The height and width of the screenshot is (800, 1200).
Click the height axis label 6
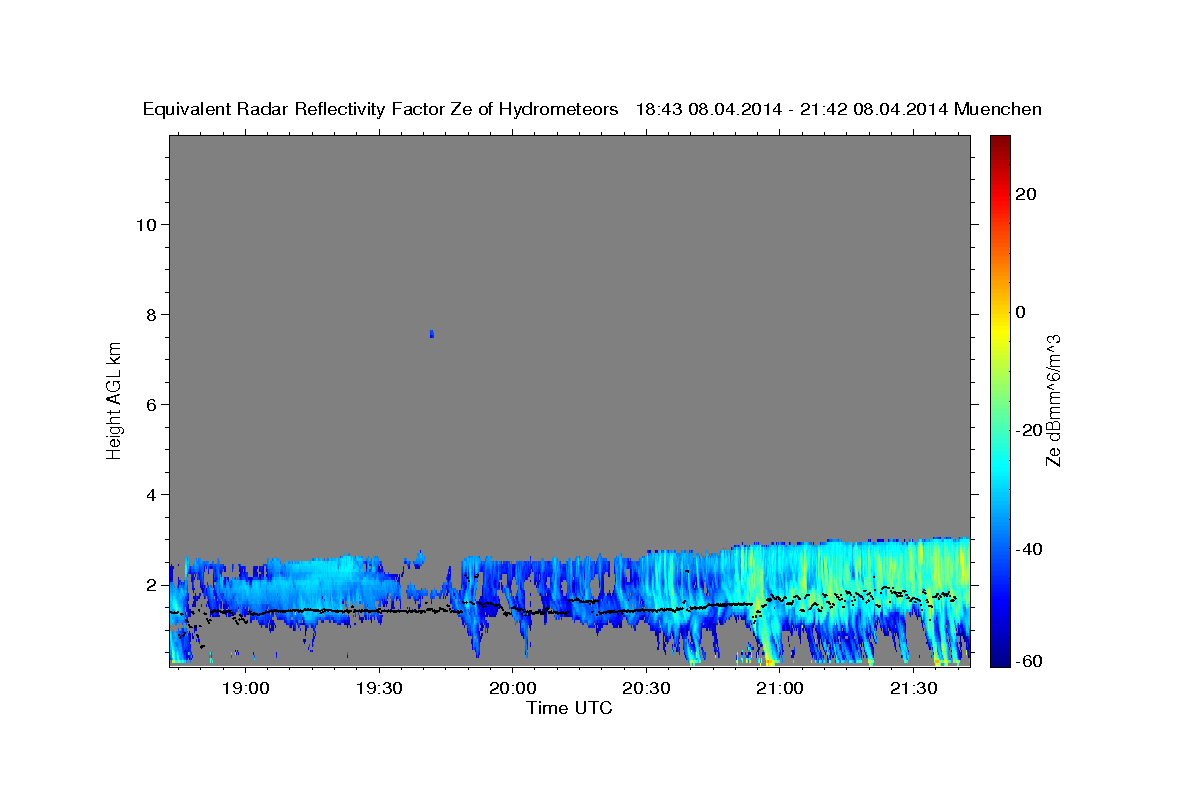point(151,404)
